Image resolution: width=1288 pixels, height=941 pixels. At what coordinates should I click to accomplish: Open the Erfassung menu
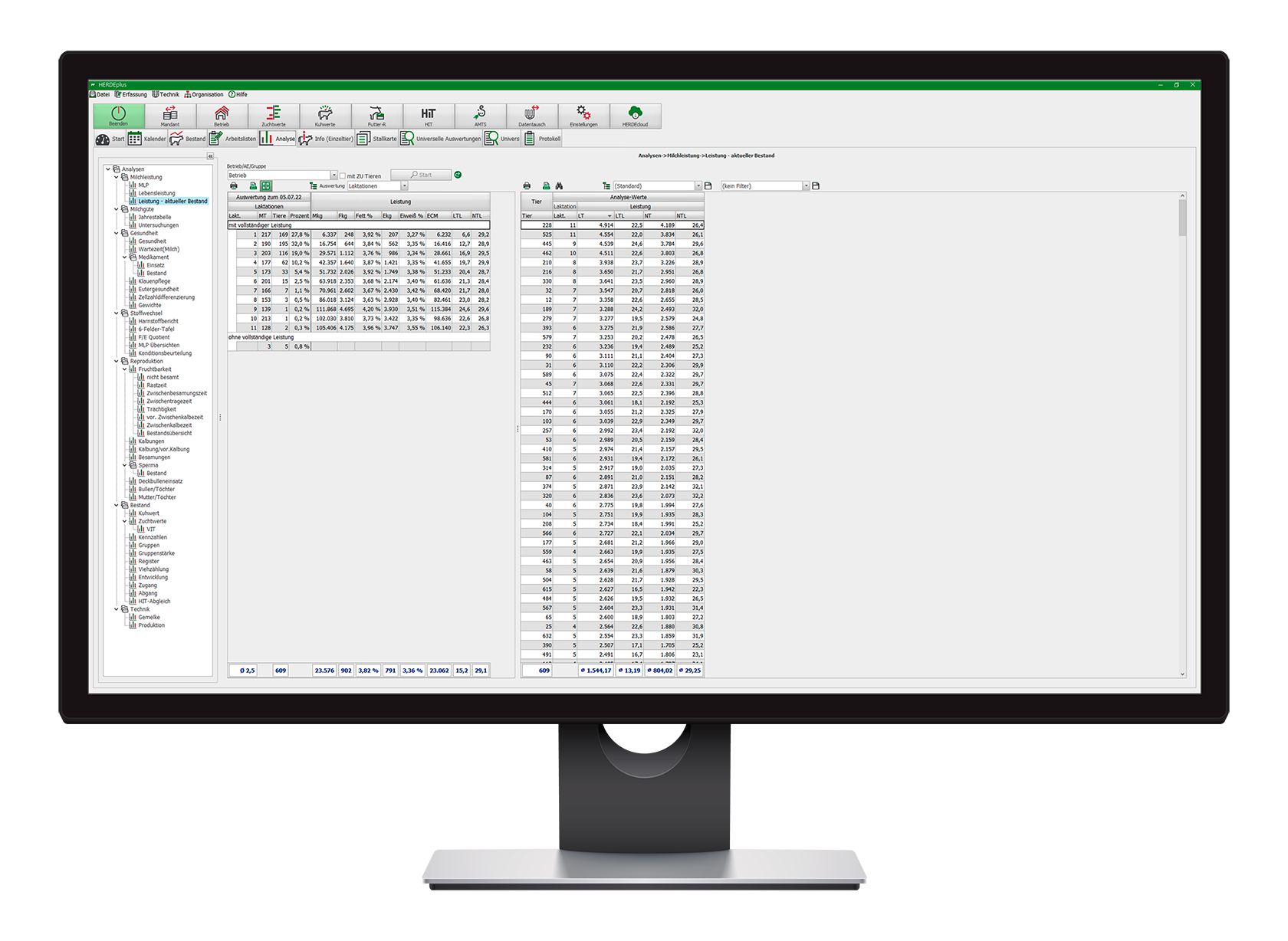tap(131, 94)
